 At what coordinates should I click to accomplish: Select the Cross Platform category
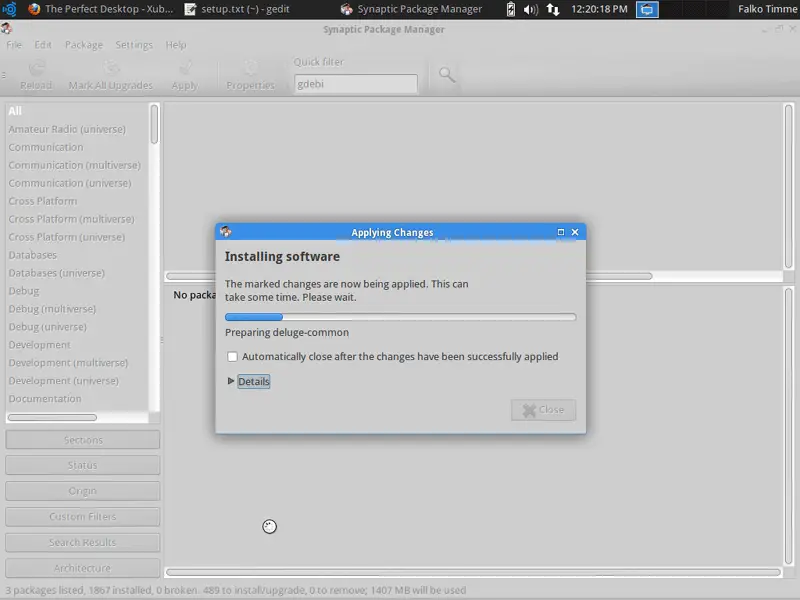click(x=77, y=201)
